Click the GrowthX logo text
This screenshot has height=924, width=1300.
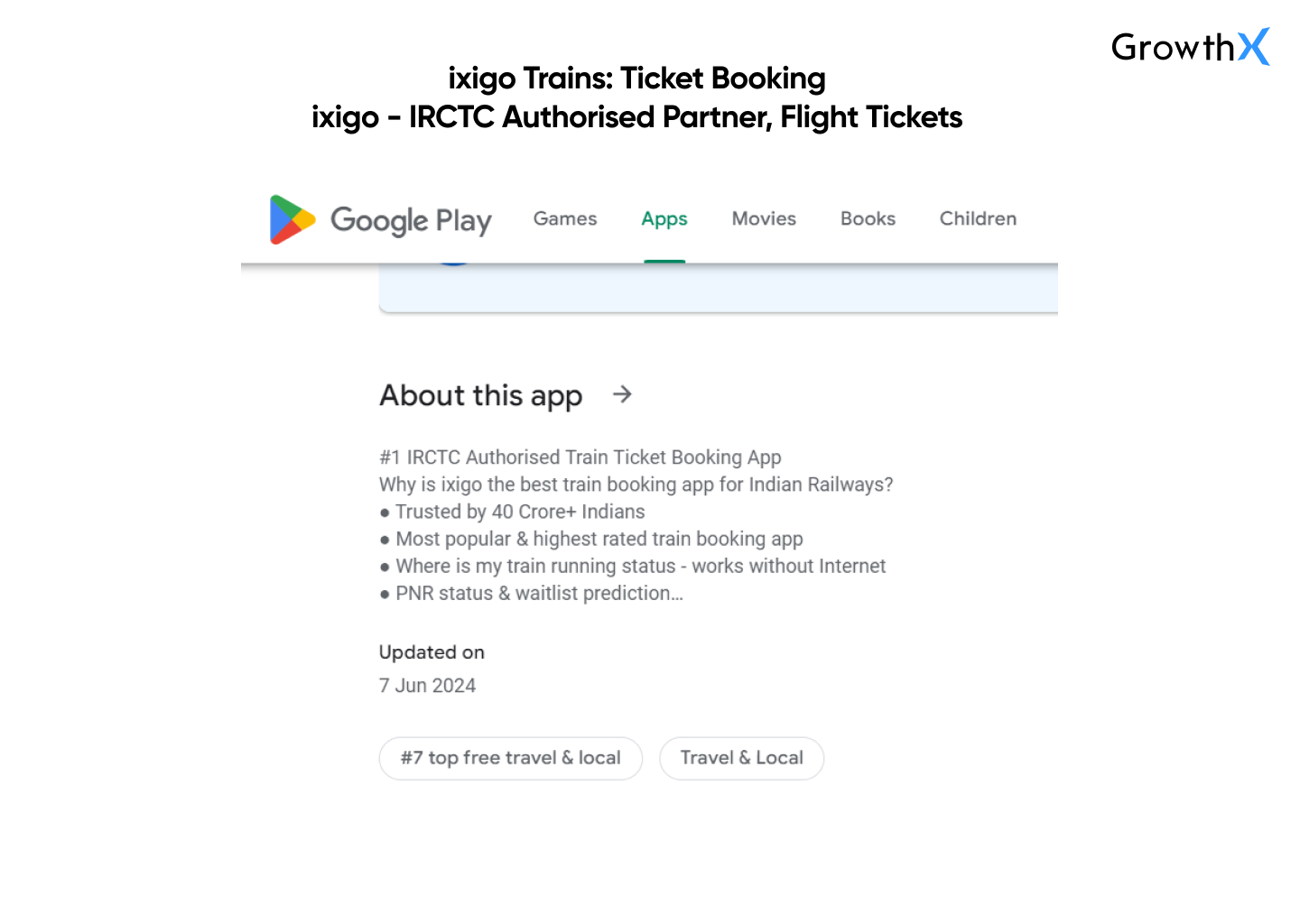point(1172,47)
